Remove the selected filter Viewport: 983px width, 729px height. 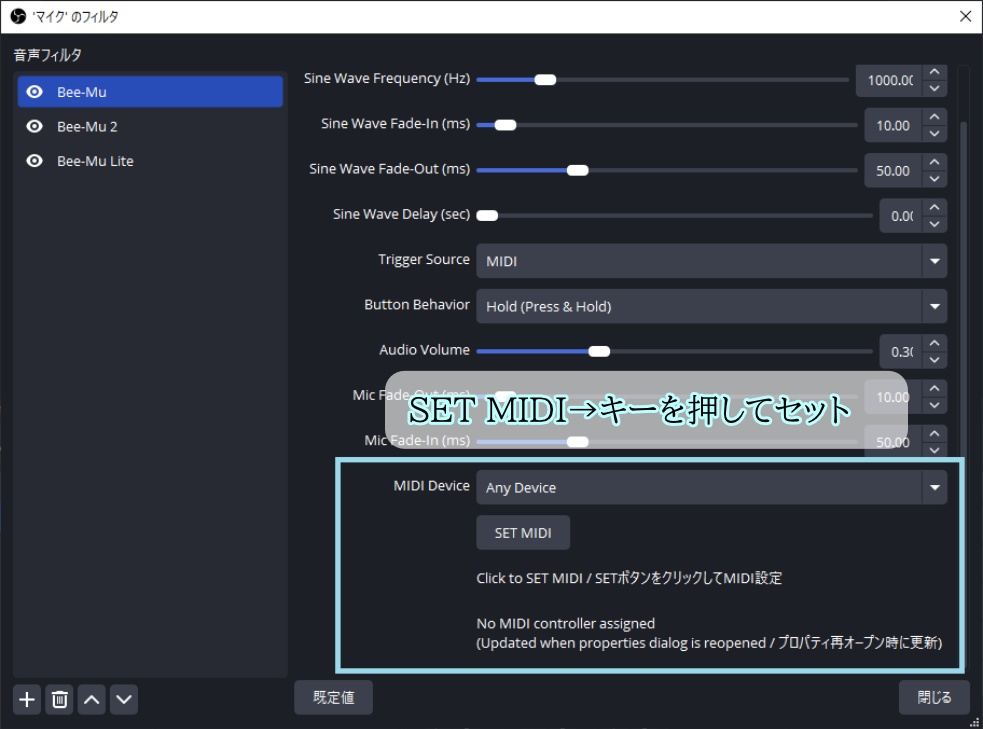(x=59, y=699)
